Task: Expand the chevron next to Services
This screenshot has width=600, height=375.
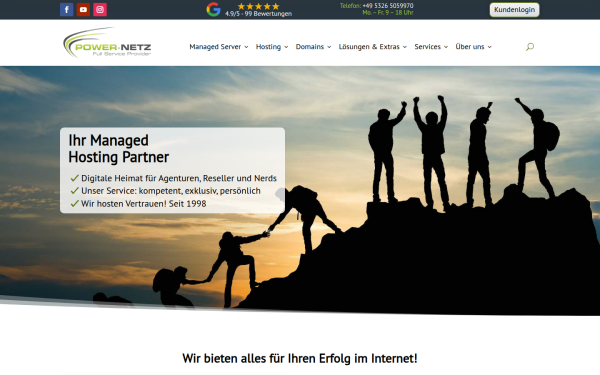Action: pos(446,47)
